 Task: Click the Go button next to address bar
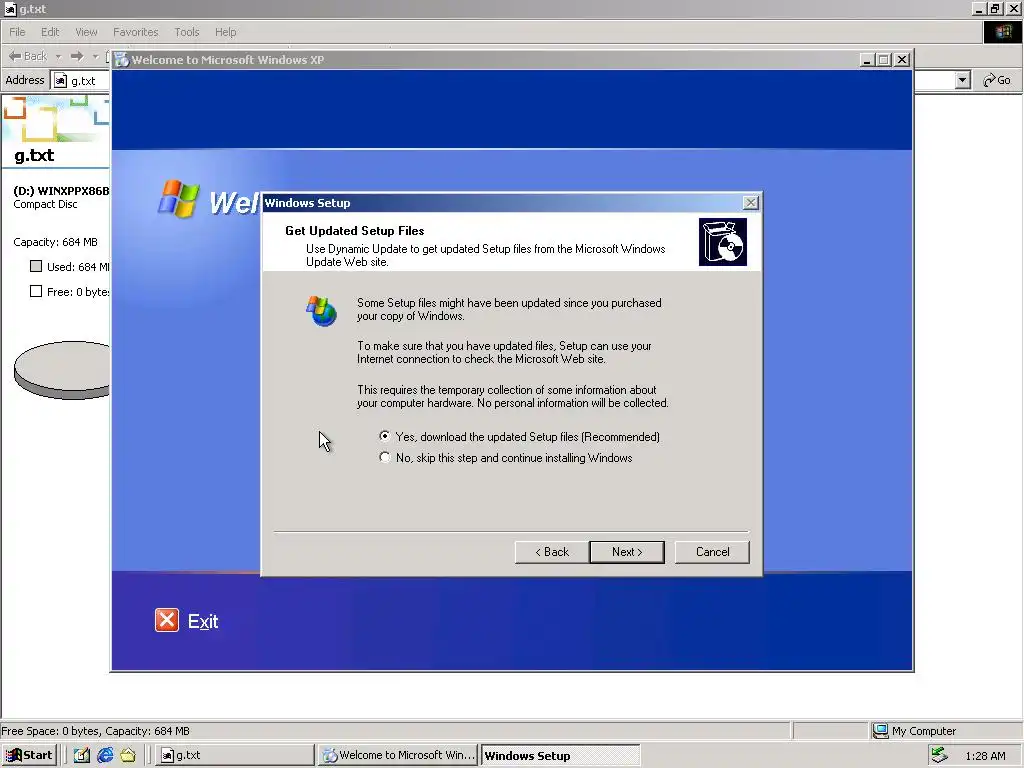pyautogui.click(x=997, y=80)
